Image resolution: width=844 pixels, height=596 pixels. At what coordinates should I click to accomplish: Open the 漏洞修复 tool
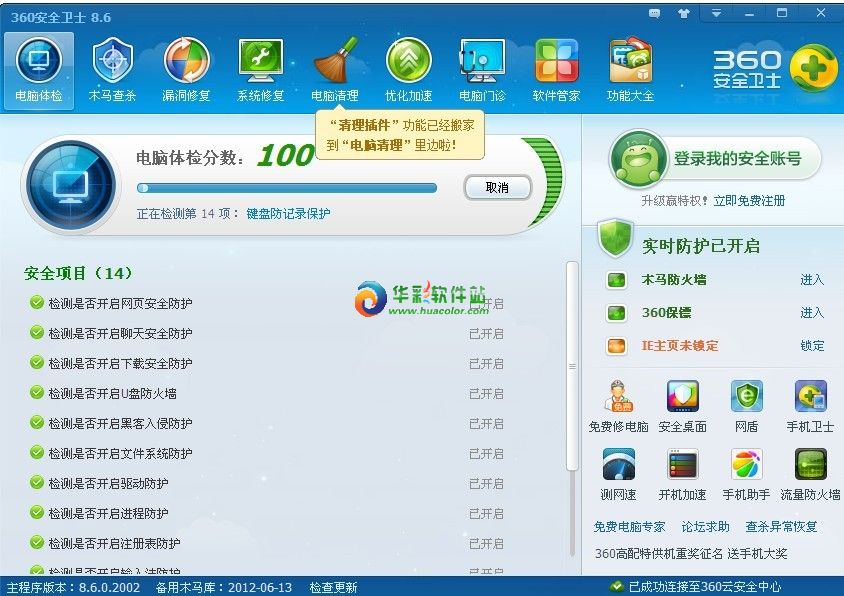click(x=186, y=71)
